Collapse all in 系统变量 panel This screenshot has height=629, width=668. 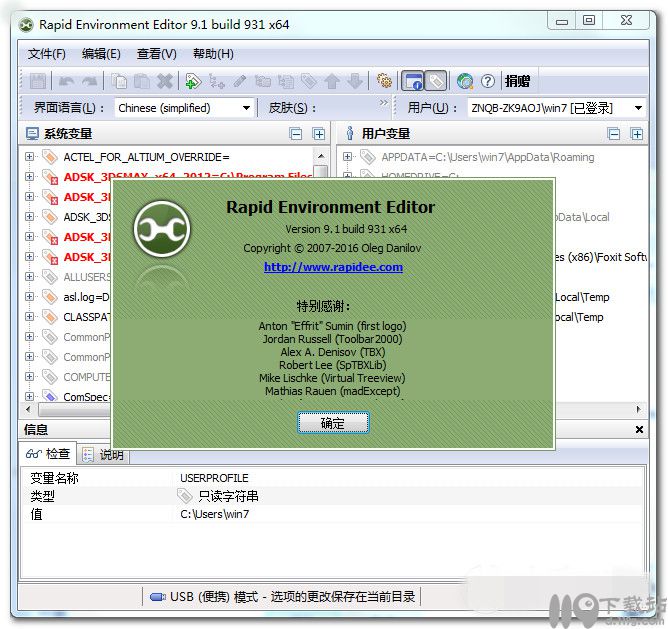click(x=296, y=134)
